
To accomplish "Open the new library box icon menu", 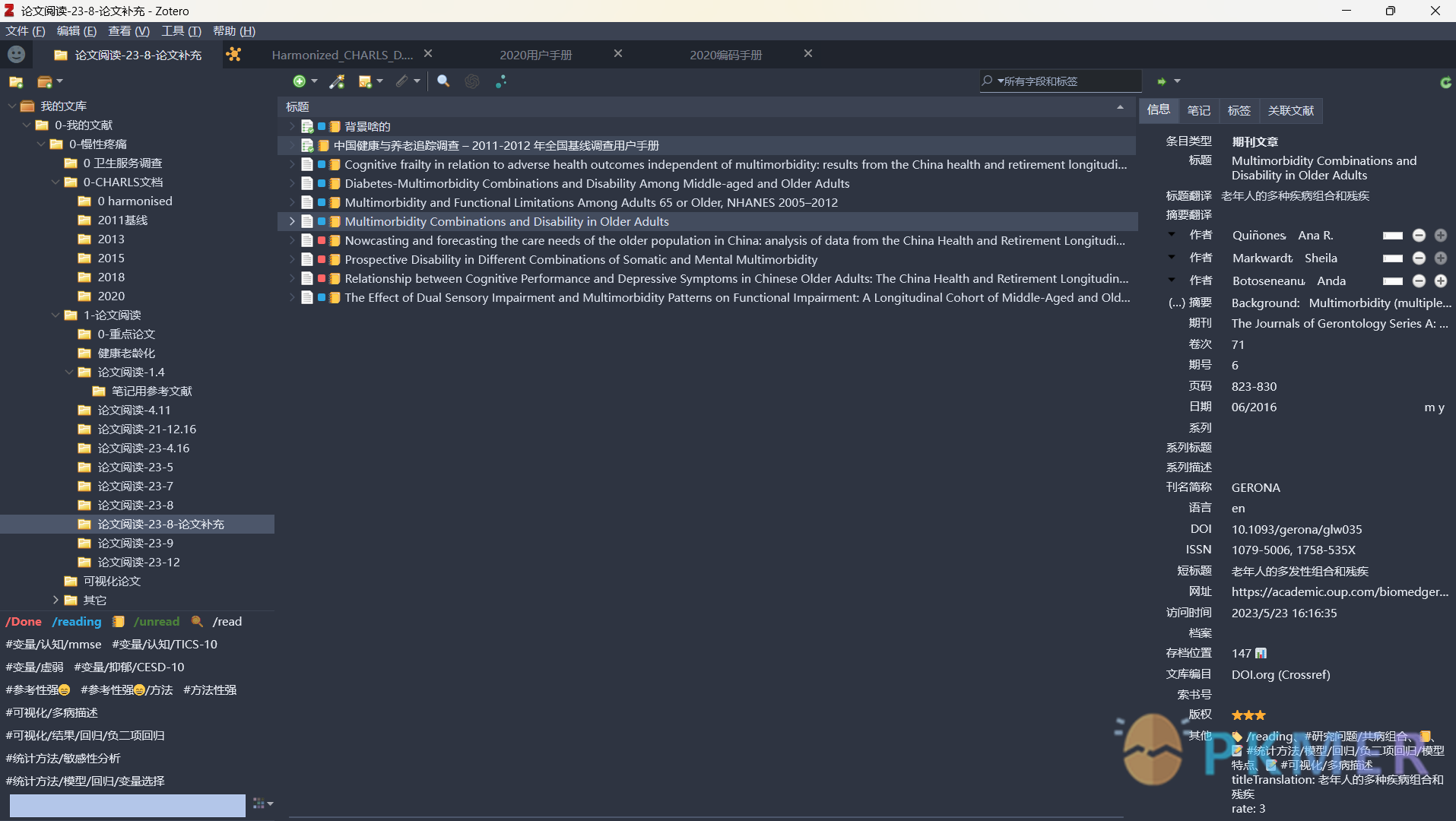I will 49,81.
